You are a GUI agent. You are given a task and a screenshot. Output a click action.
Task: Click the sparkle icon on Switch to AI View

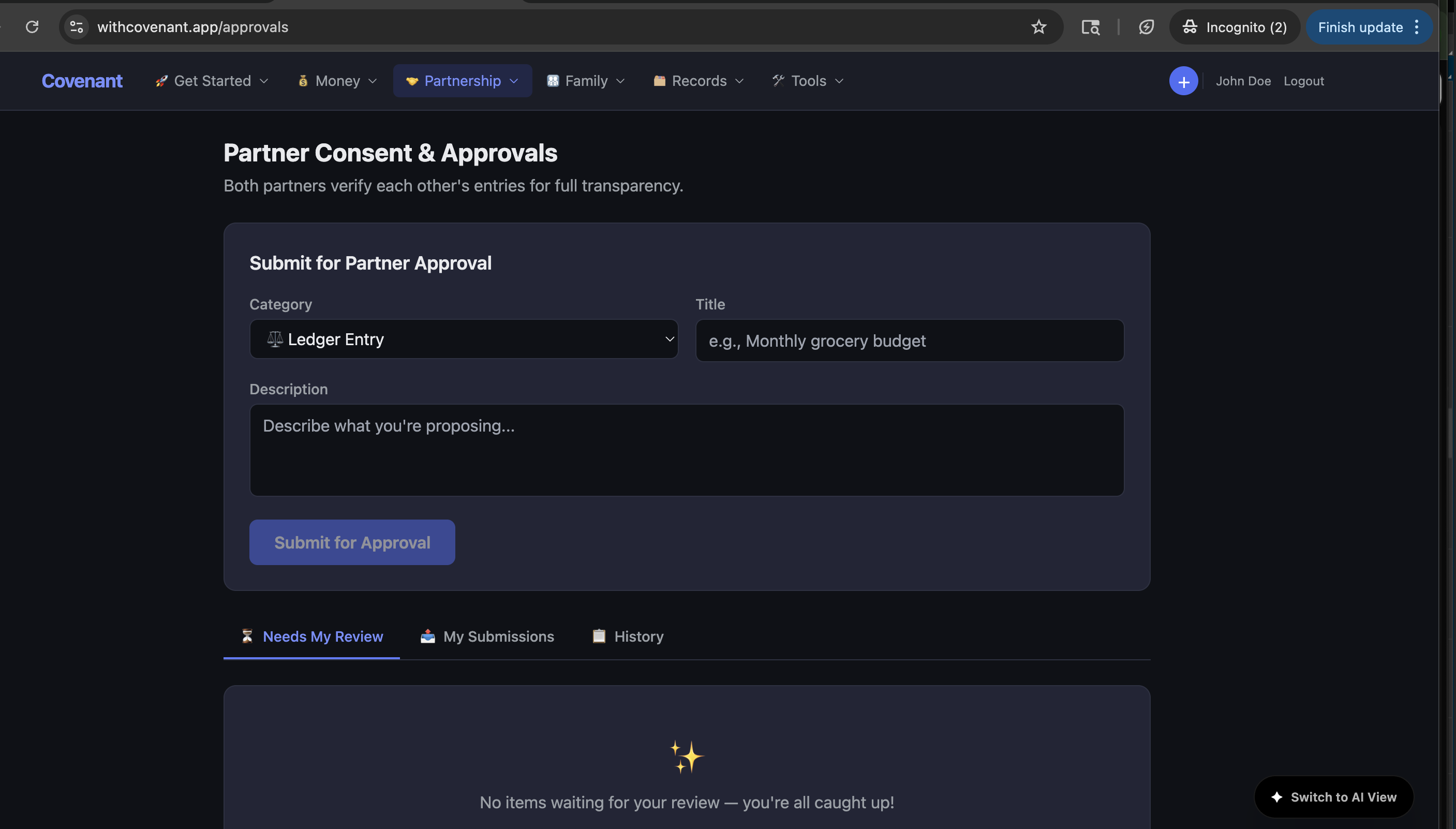(x=1276, y=796)
